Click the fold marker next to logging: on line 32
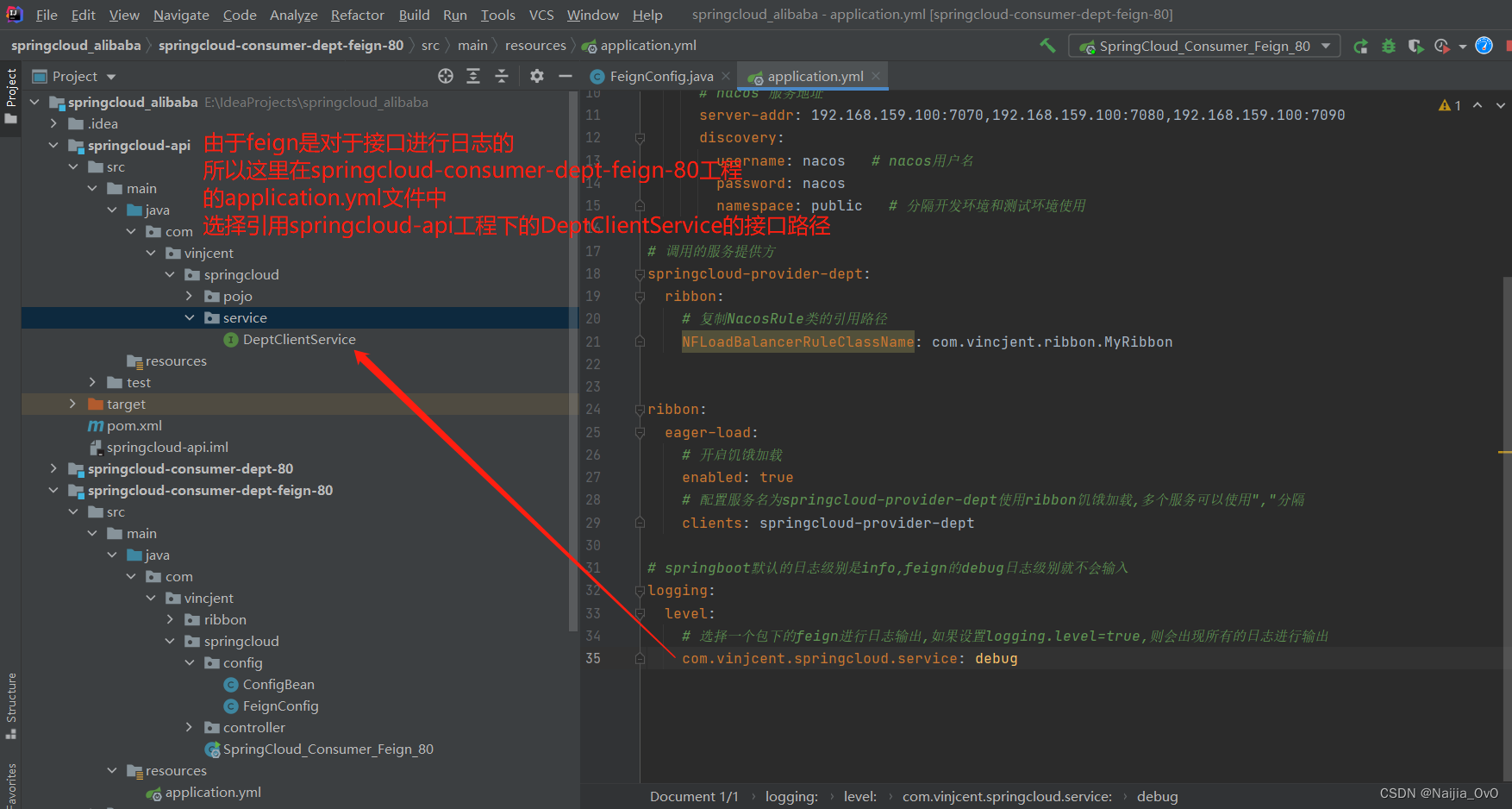Viewport: 1512px width, 809px height. click(x=640, y=591)
